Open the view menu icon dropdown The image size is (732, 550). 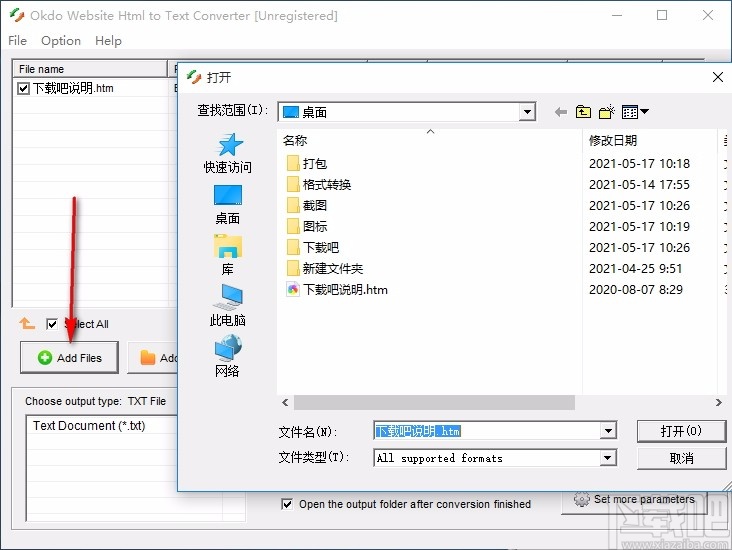[635, 112]
